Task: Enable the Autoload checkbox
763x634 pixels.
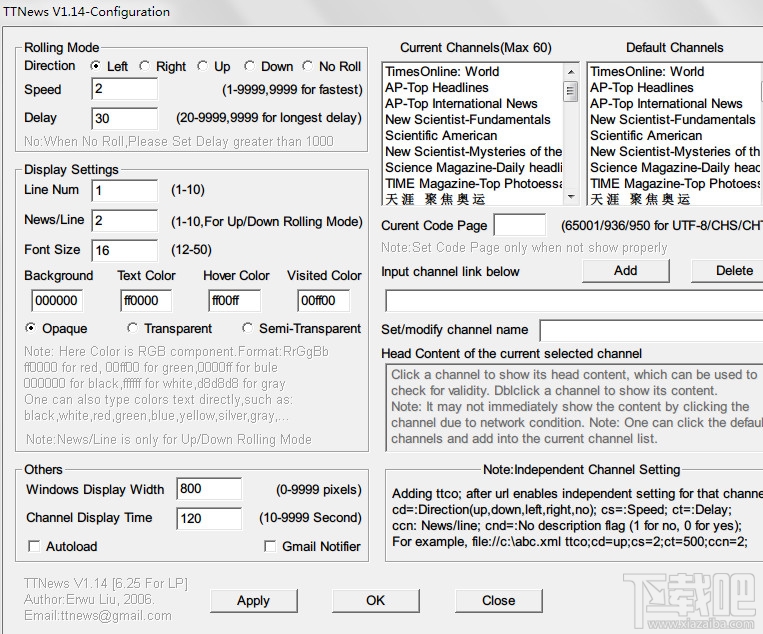Action: click(x=34, y=546)
